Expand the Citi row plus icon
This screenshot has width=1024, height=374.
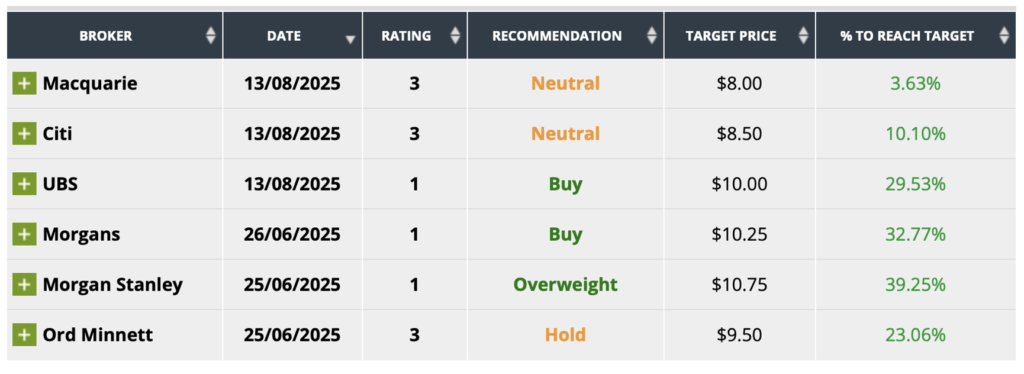click(x=24, y=134)
